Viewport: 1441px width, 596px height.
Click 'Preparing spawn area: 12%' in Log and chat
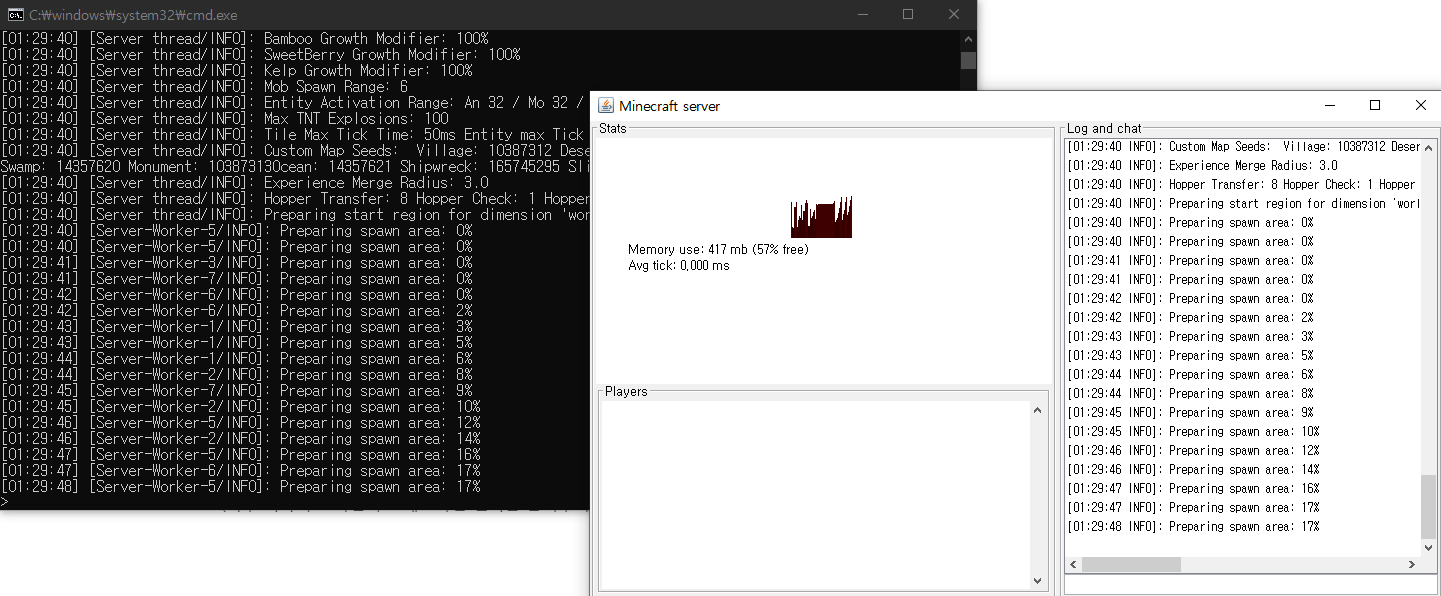click(1193, 451)
